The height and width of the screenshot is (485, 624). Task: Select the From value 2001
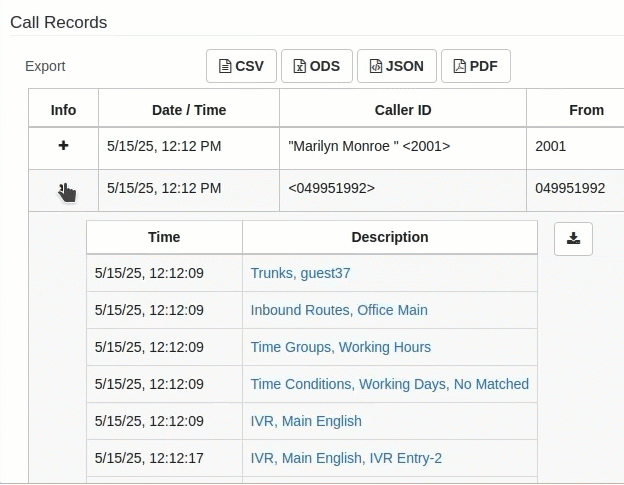(x=550, y=146)
